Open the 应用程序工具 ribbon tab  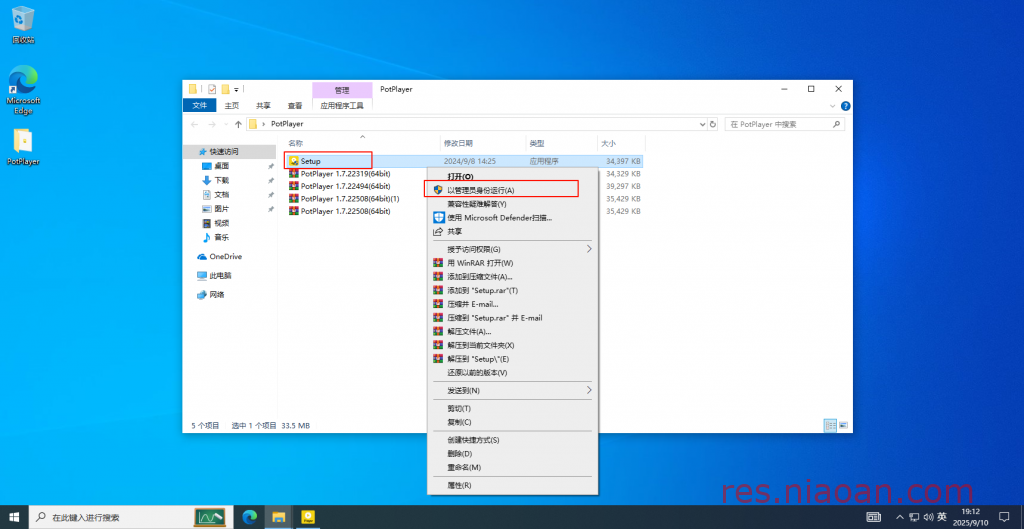[342, 105]
